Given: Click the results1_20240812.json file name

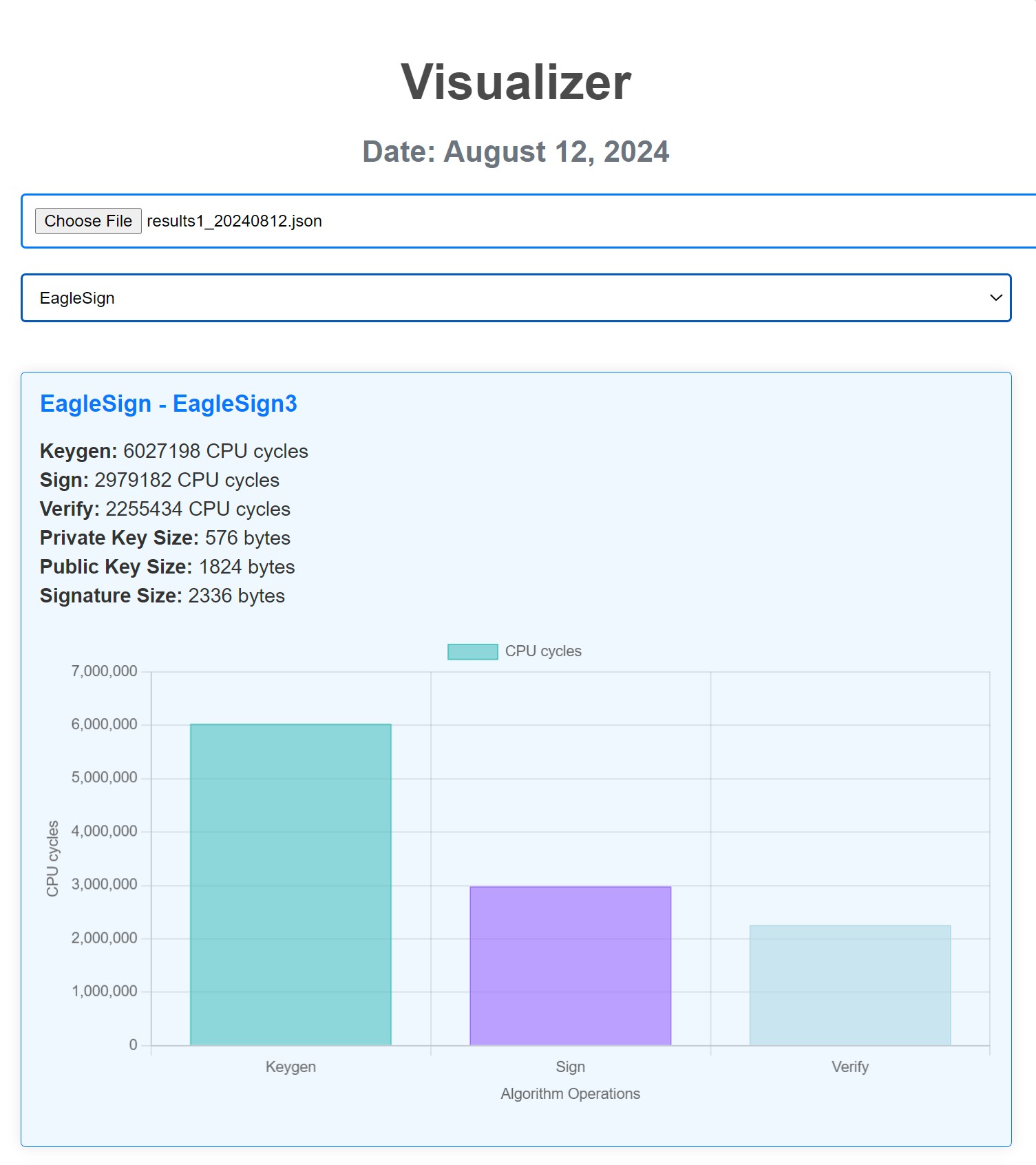Looking at the screenshot, I should [x=234, y=221].
